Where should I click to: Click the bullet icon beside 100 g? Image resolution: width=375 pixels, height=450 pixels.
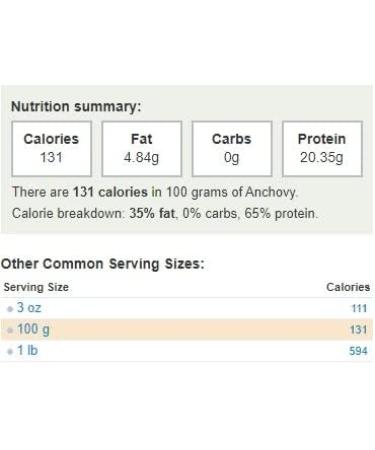10,330
